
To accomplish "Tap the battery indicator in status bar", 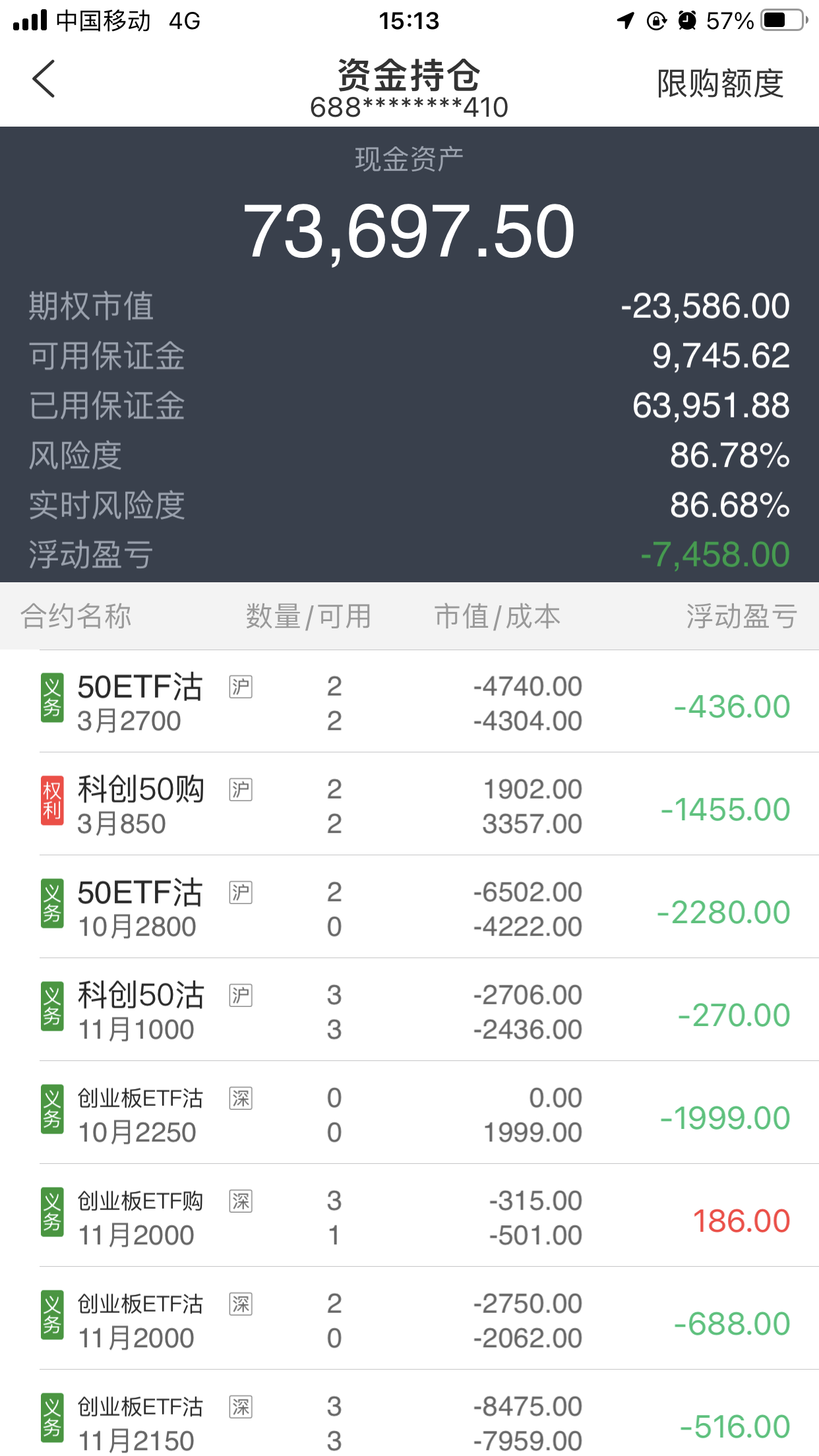I will click(x=783, y=20).
